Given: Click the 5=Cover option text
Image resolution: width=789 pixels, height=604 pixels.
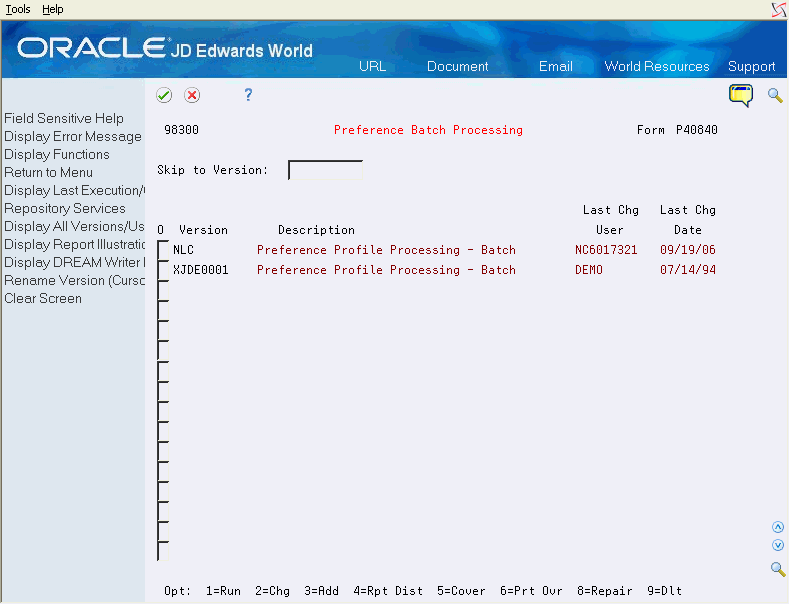Looking at the screenshot, I should tap(461, 591).
